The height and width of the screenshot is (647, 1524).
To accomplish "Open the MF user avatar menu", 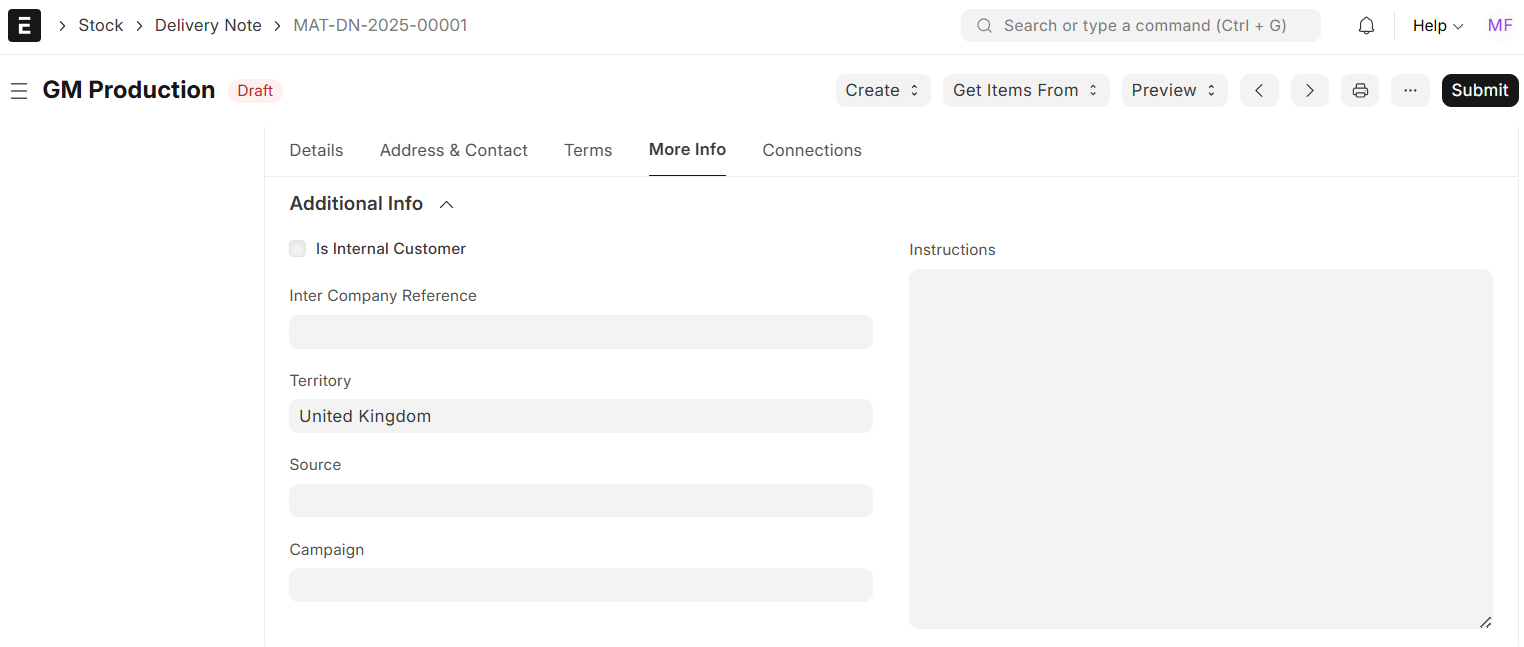I will click(x=1499, y=26).
